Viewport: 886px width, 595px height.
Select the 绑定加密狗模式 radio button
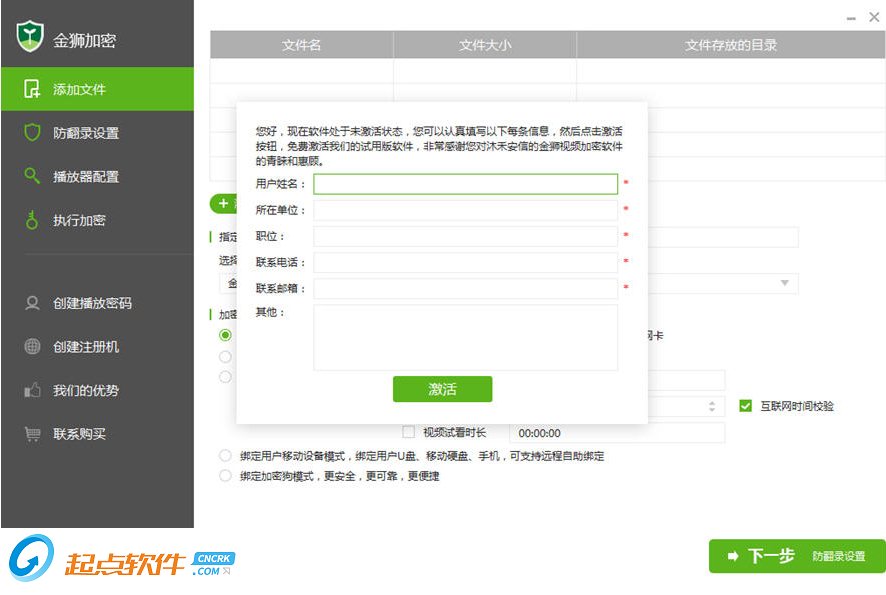tap(226, 476)
